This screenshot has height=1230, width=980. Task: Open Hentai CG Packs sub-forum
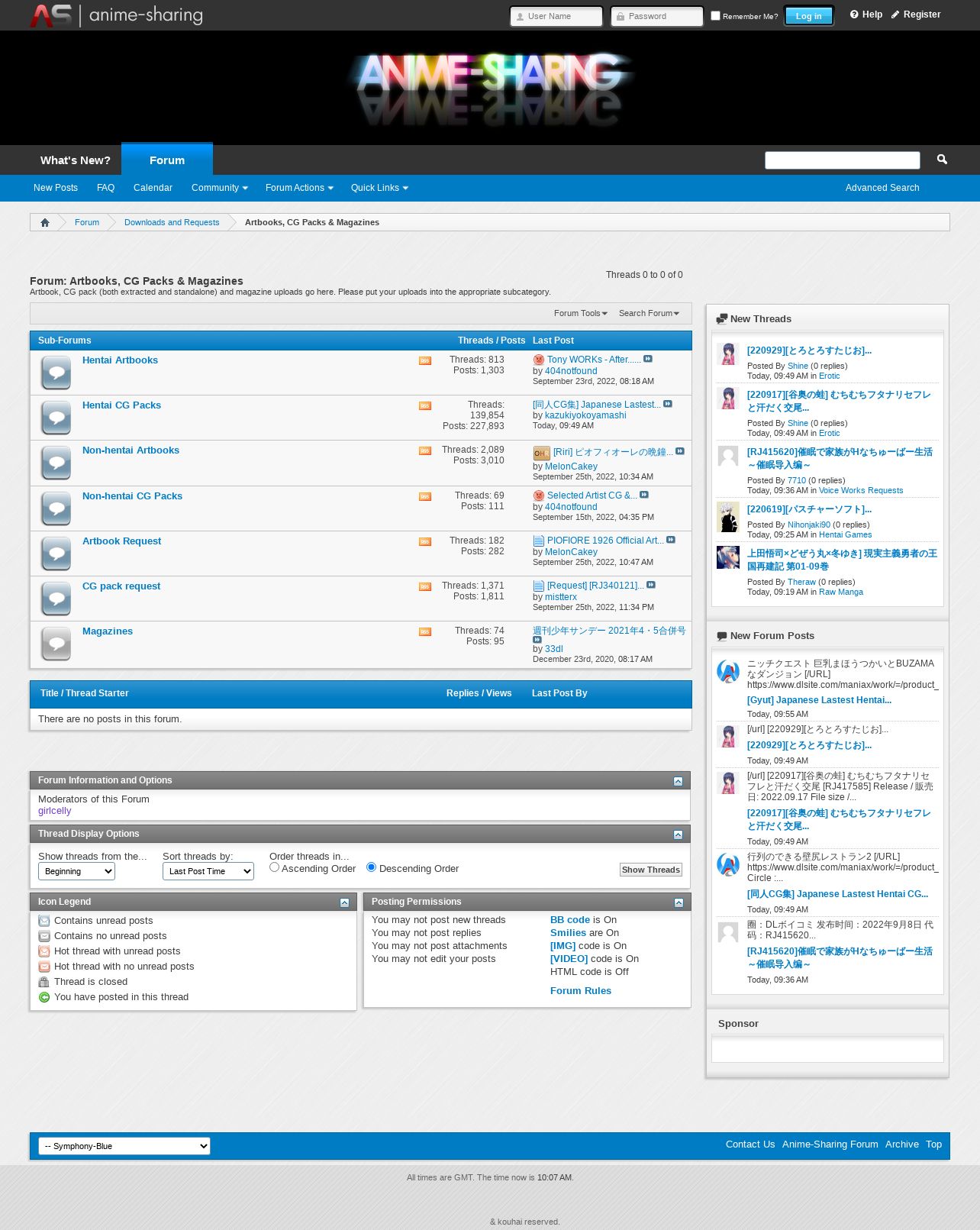click(121, 405)
